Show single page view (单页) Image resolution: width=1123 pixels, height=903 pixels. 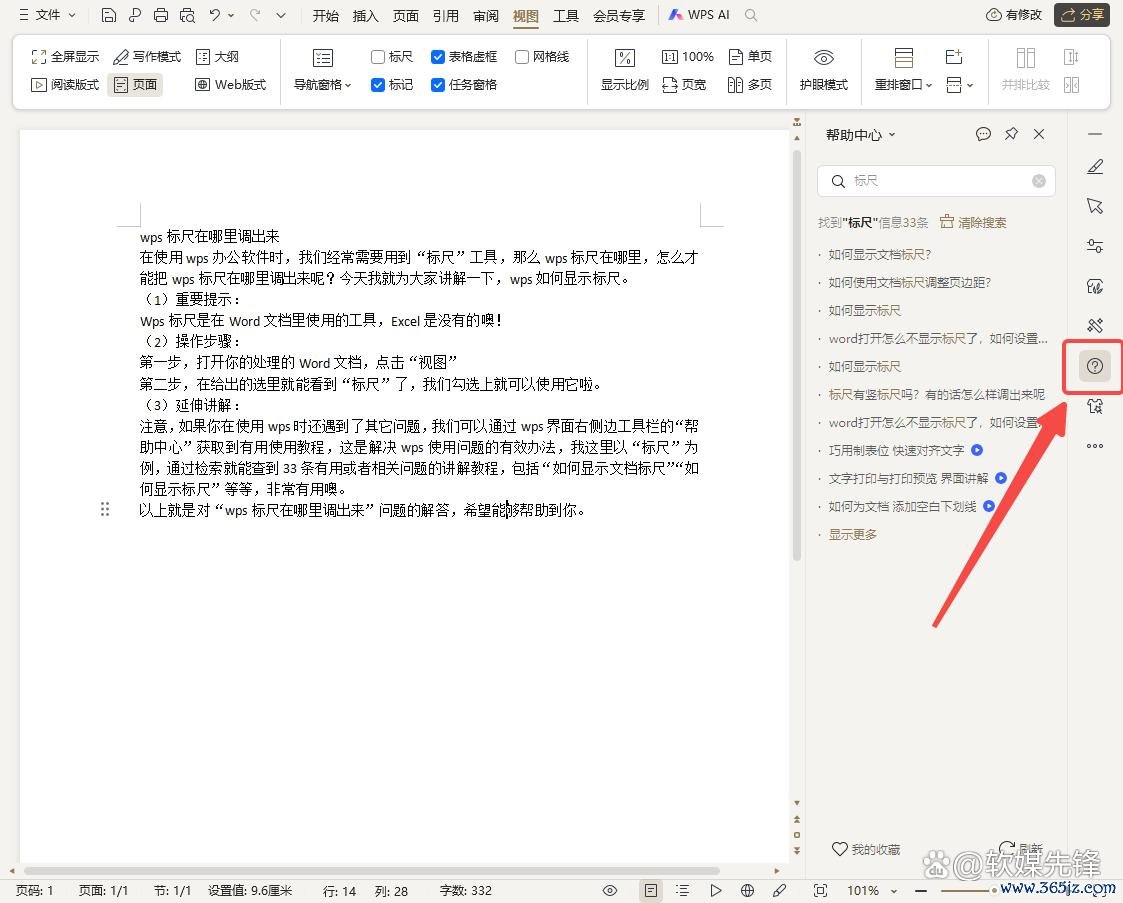point(750,57)
